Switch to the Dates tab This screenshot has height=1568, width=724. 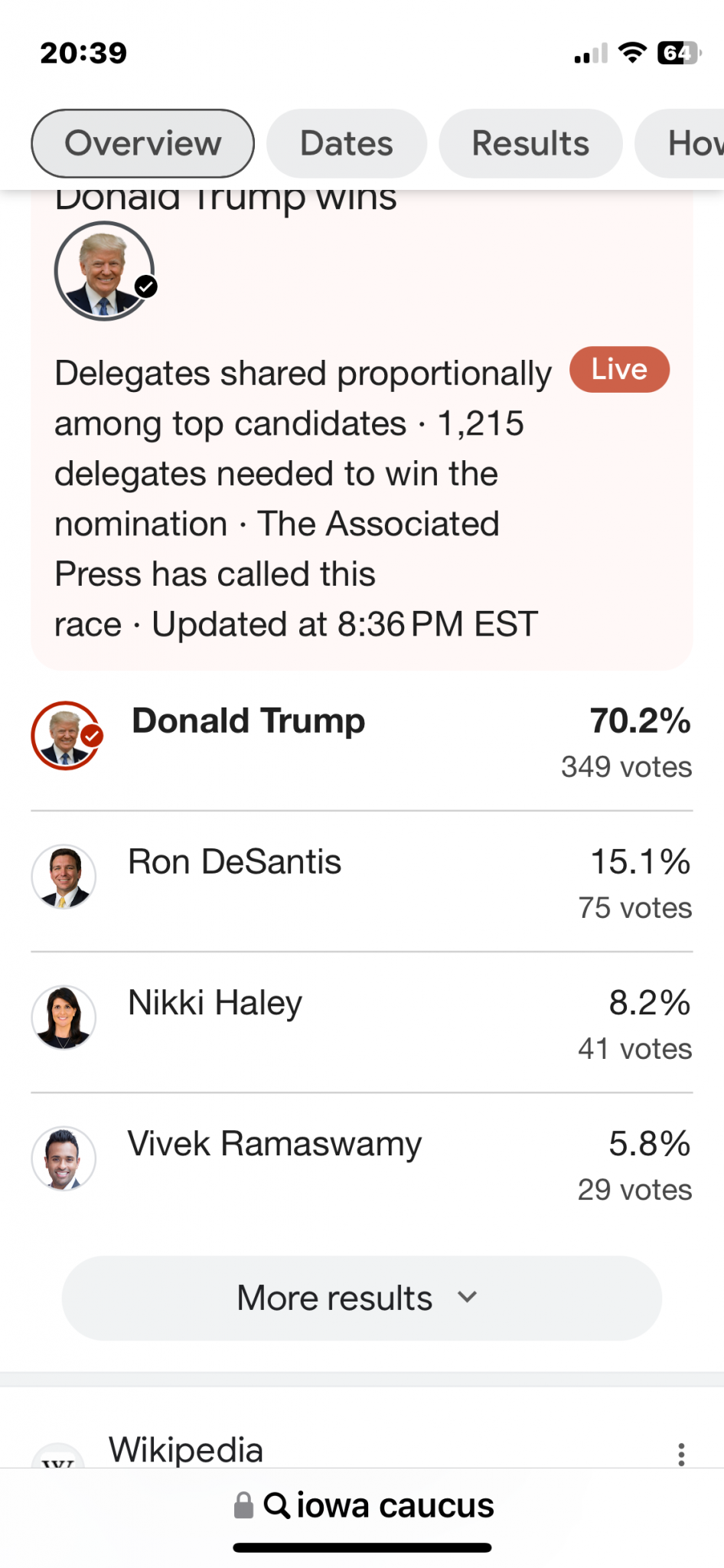coord(347,143)
